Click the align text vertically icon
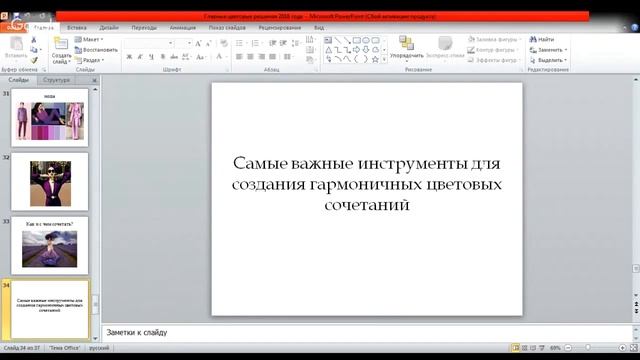This screenshot has width=640, height=360. (311, 50)
